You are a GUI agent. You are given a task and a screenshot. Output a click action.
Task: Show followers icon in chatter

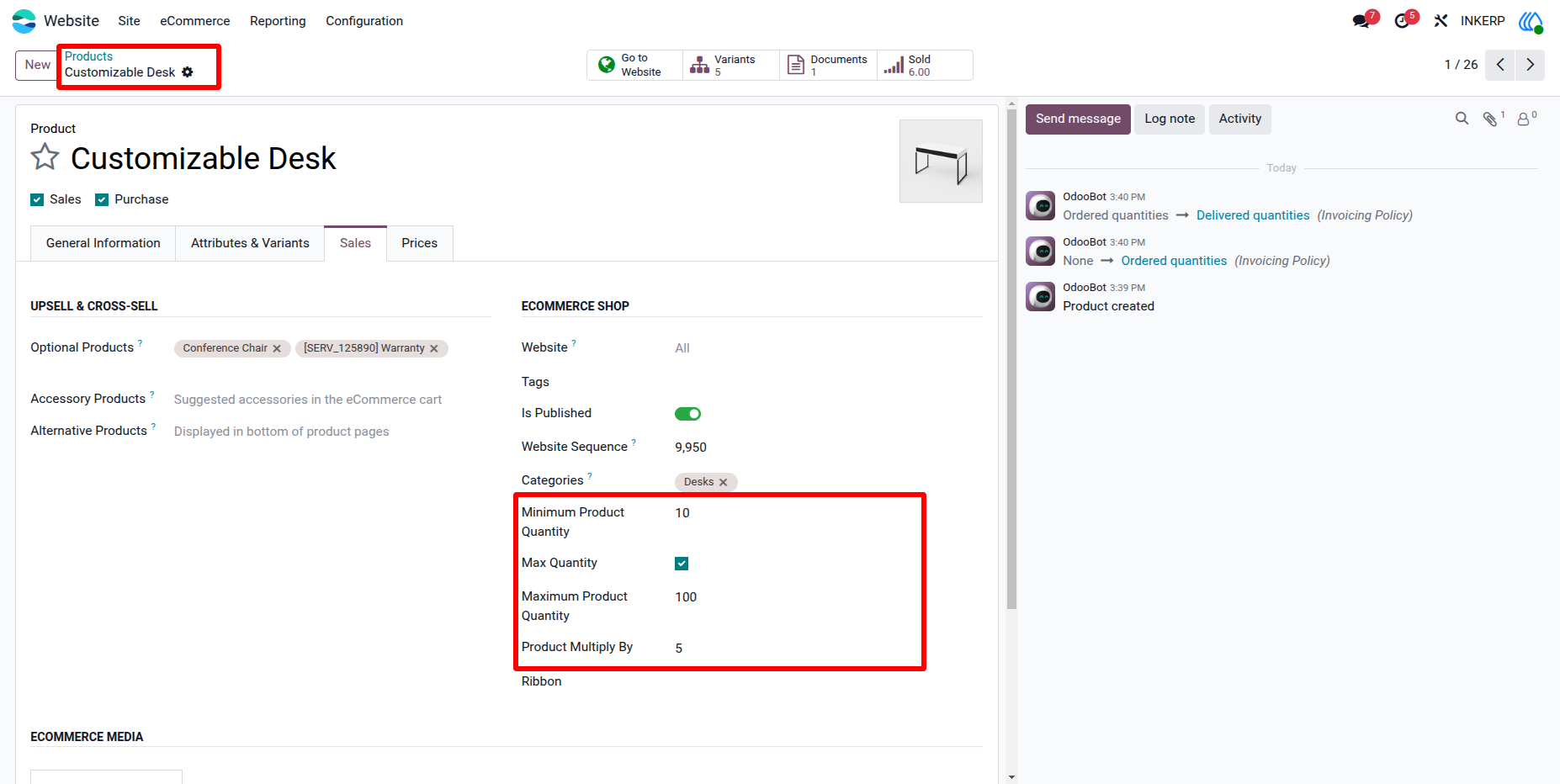click(1524, 119)
